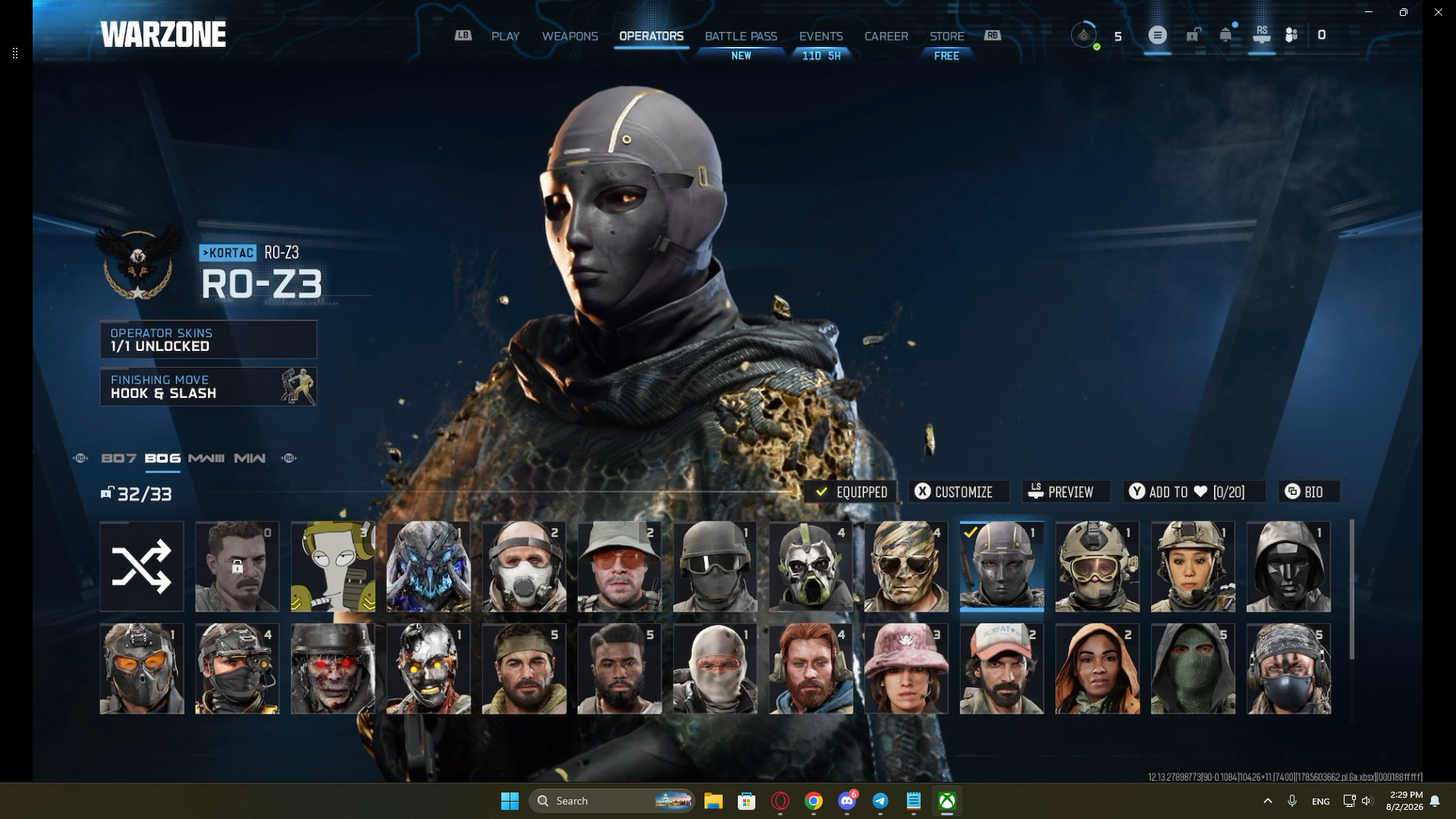This screenshot has height=819, width=1456.
Task: Click the Customize button
Action: coord(959,491)
